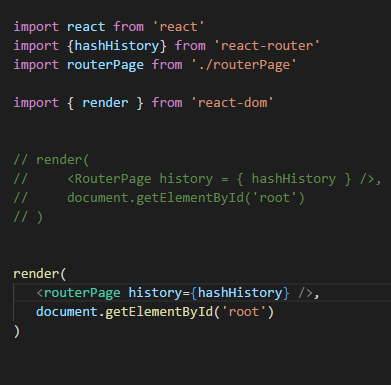Click commented <RouterPage tag name
Screen dimensions: 391x385
[x=109, y=179]
